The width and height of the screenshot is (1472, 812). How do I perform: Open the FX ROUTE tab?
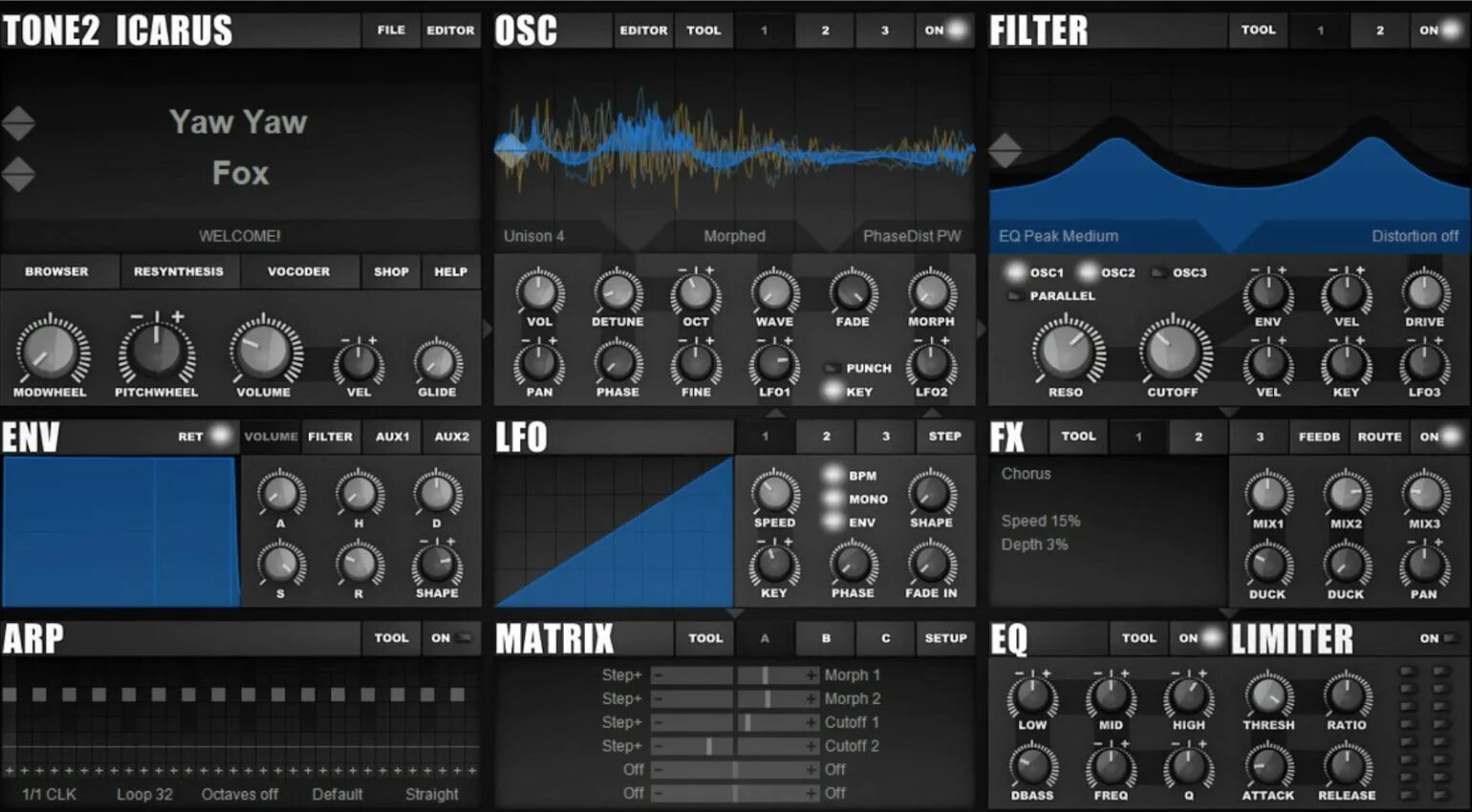1379,437
